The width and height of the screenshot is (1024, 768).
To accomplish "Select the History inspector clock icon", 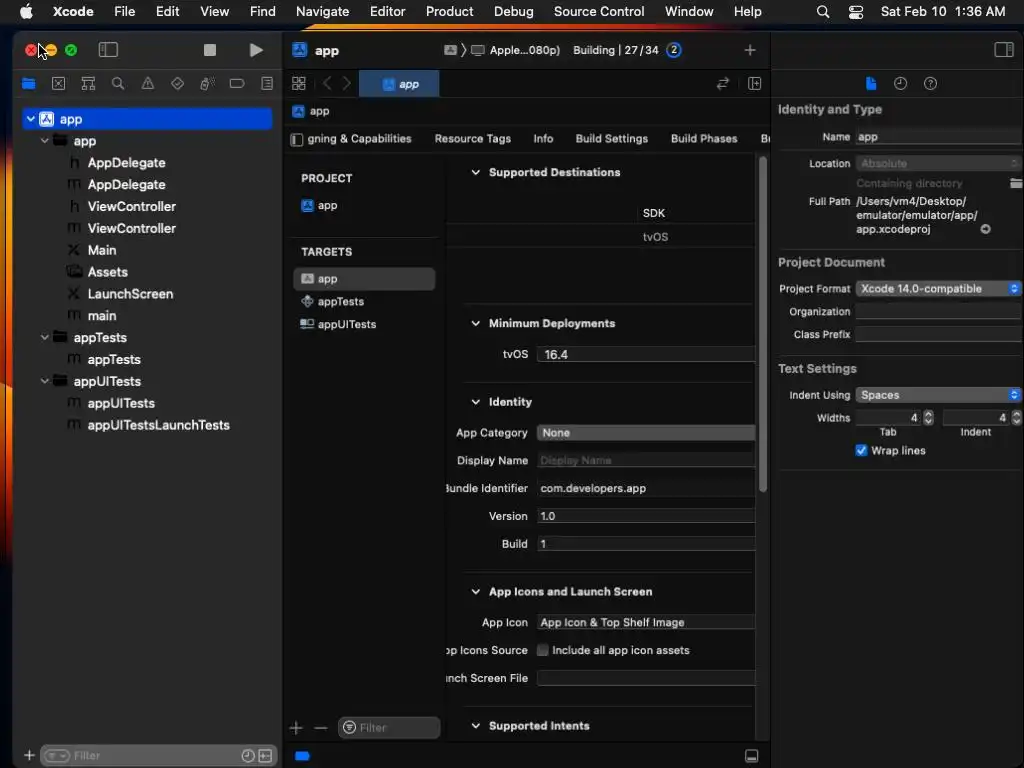I will coord(901,84).
